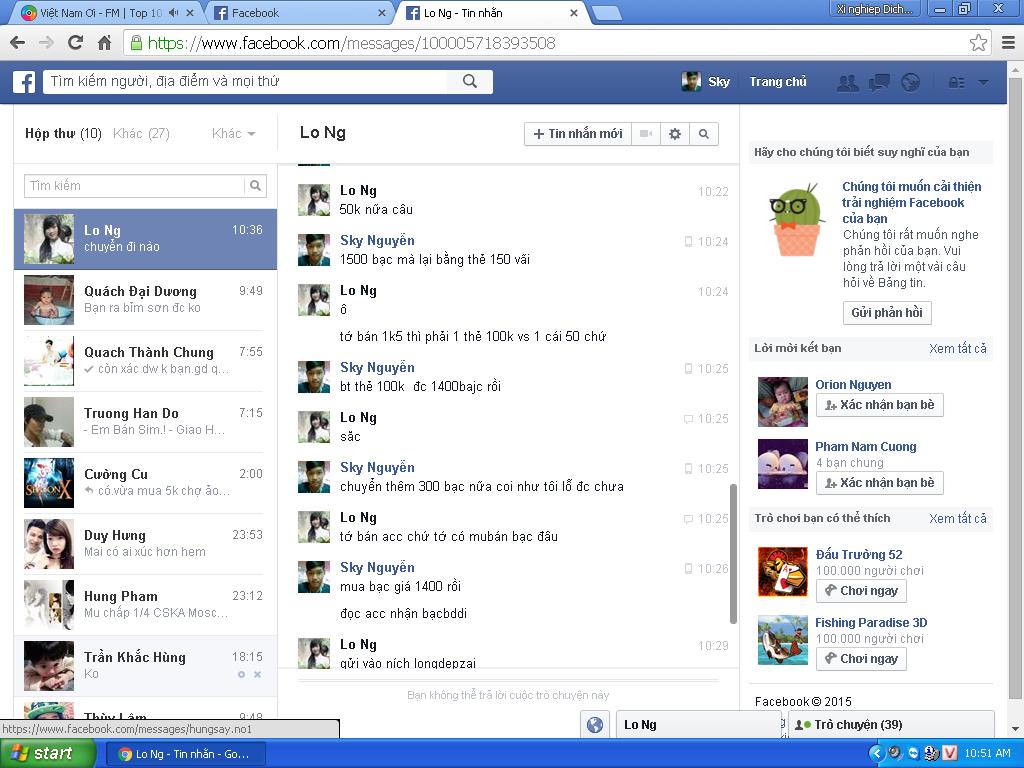Viewport: 1024px width, 768px height.
Task: Click the privacy shortcuts lock icon
Action: coord(957,82)
